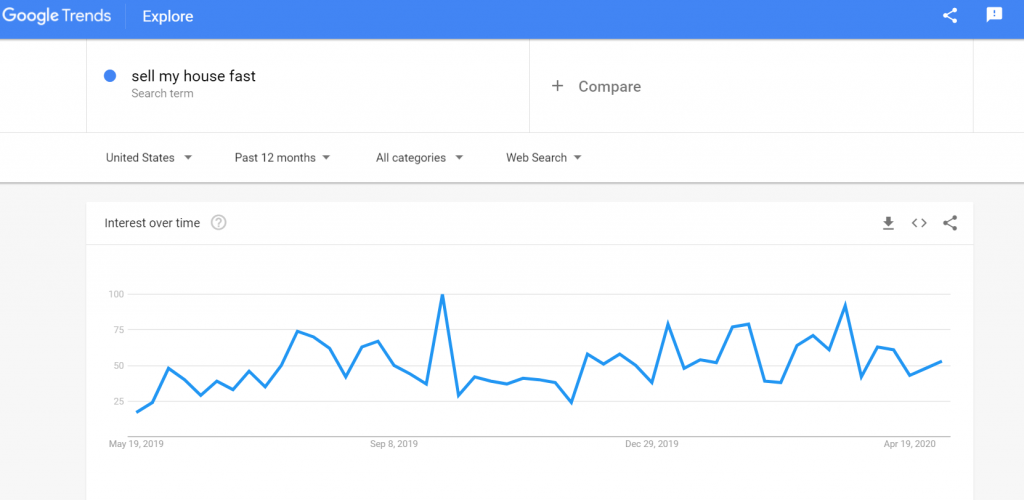Go to the Explore tab in the header

point(168,17)
